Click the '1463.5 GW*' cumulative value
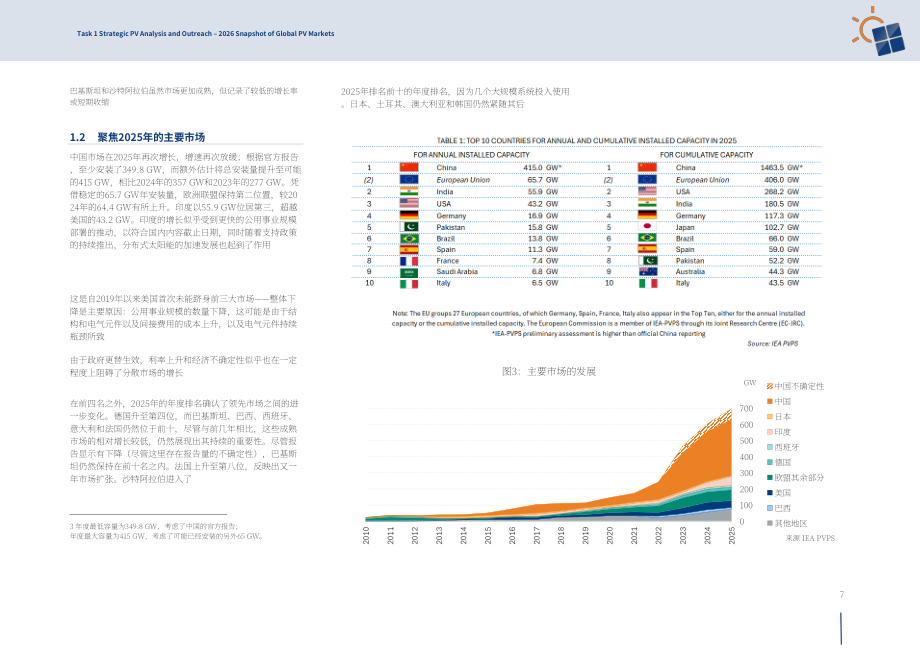This screenshot has height=651, width=920. [x=781, y=168]
